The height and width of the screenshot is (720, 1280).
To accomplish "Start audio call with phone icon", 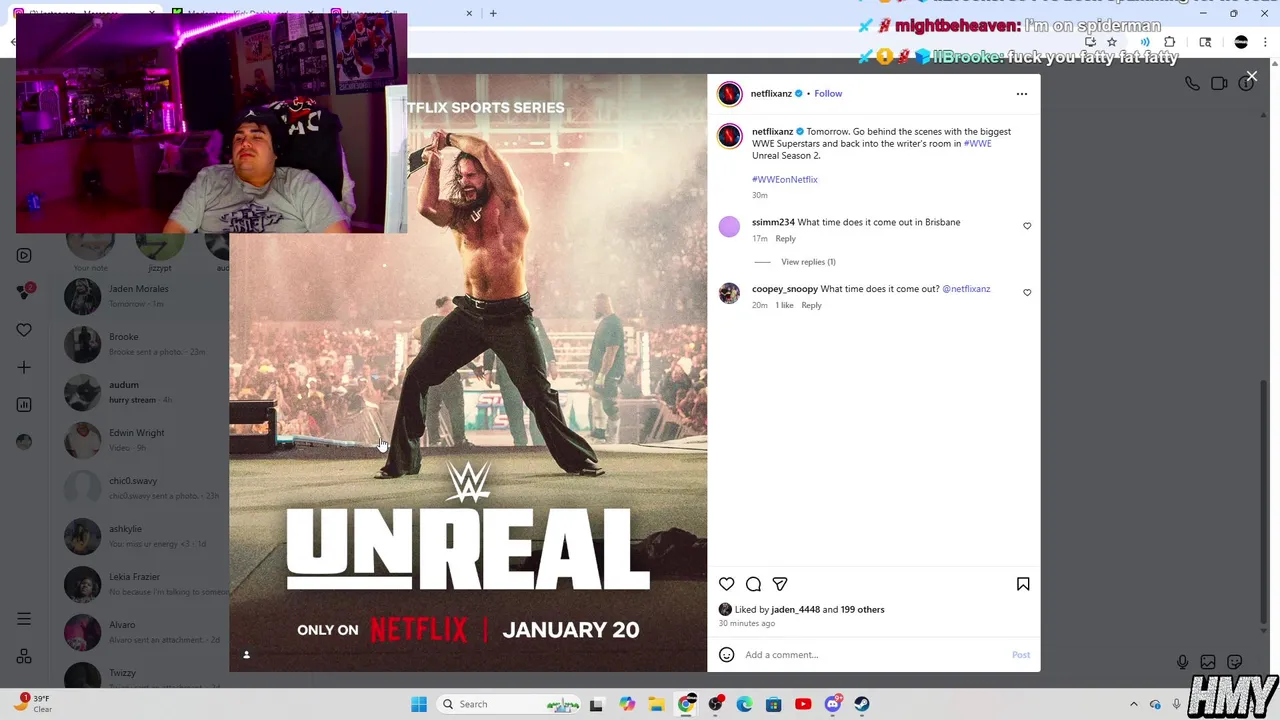I will pyautogui.click(x=1192, y=84).
